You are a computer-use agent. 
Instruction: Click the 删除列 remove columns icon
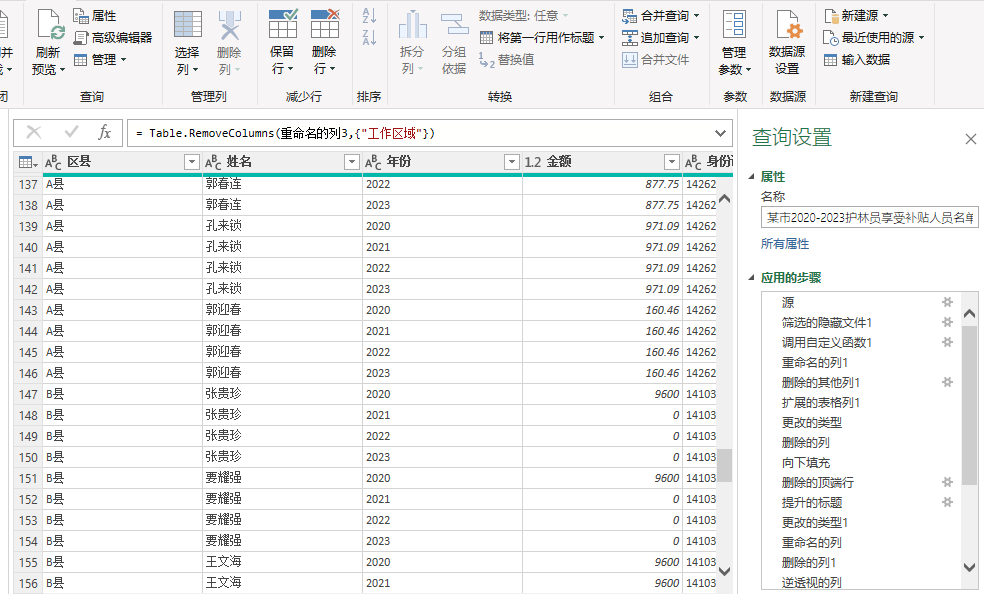(x=230, y=25)
